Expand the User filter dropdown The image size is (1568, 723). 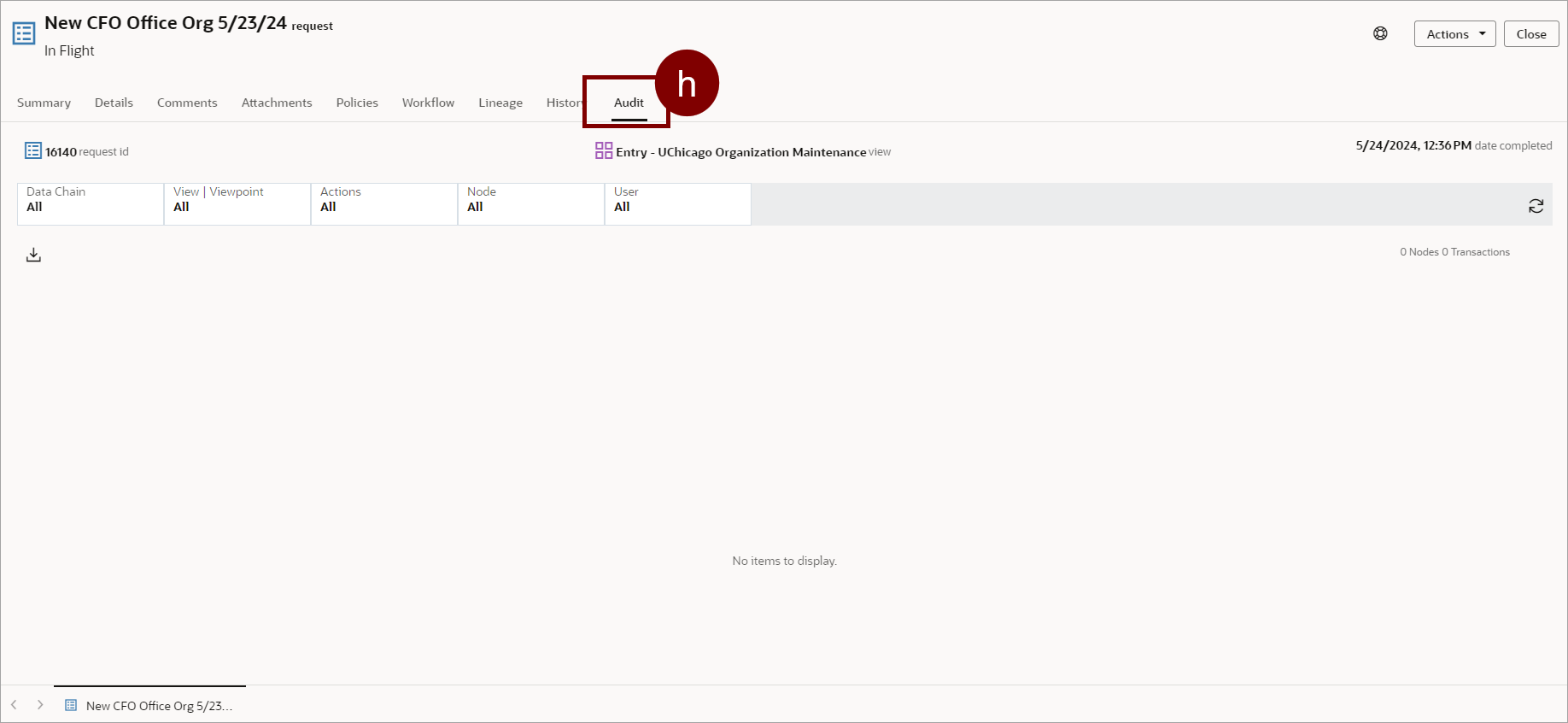[678, 204]
